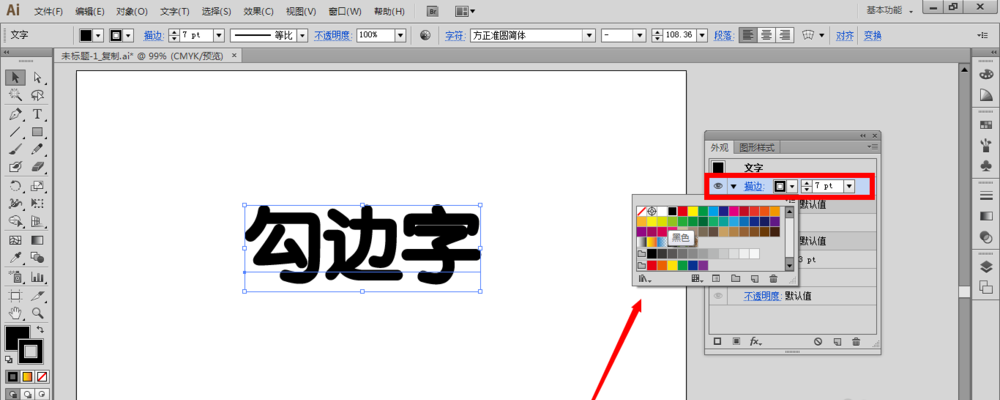Viewport: 1000px width, 400px height.
Task: Select the Eraser tool
Action: [x=37, y=167]
